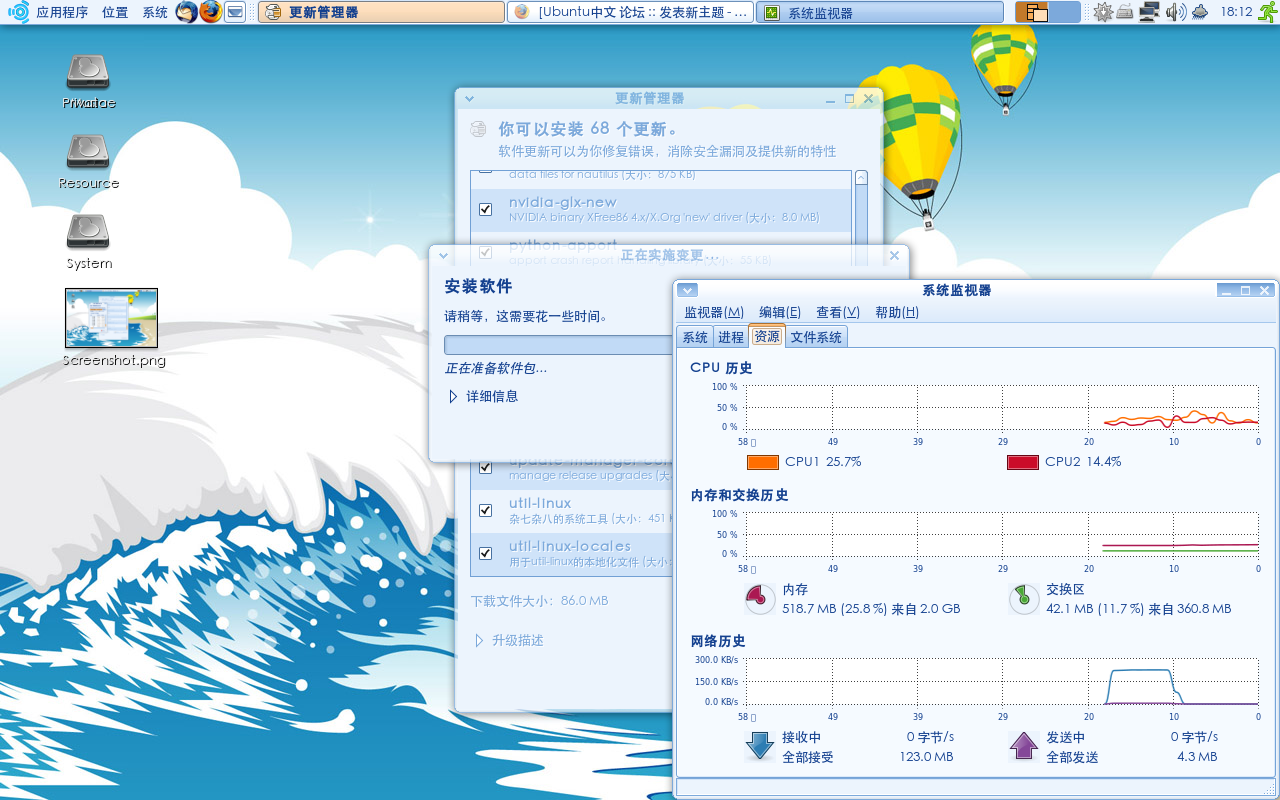Click the printer tray icon
The width and height of the screenshot is (1280, 800).
(1125, 12)
